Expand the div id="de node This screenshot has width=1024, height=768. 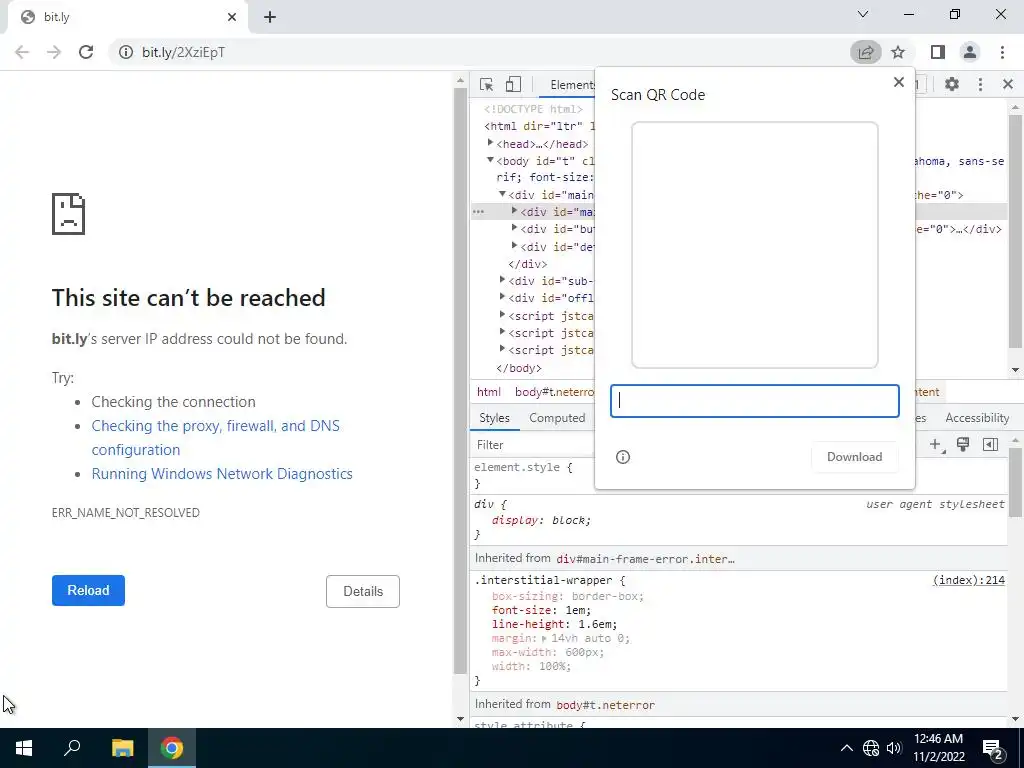click(x=515, y=246)
